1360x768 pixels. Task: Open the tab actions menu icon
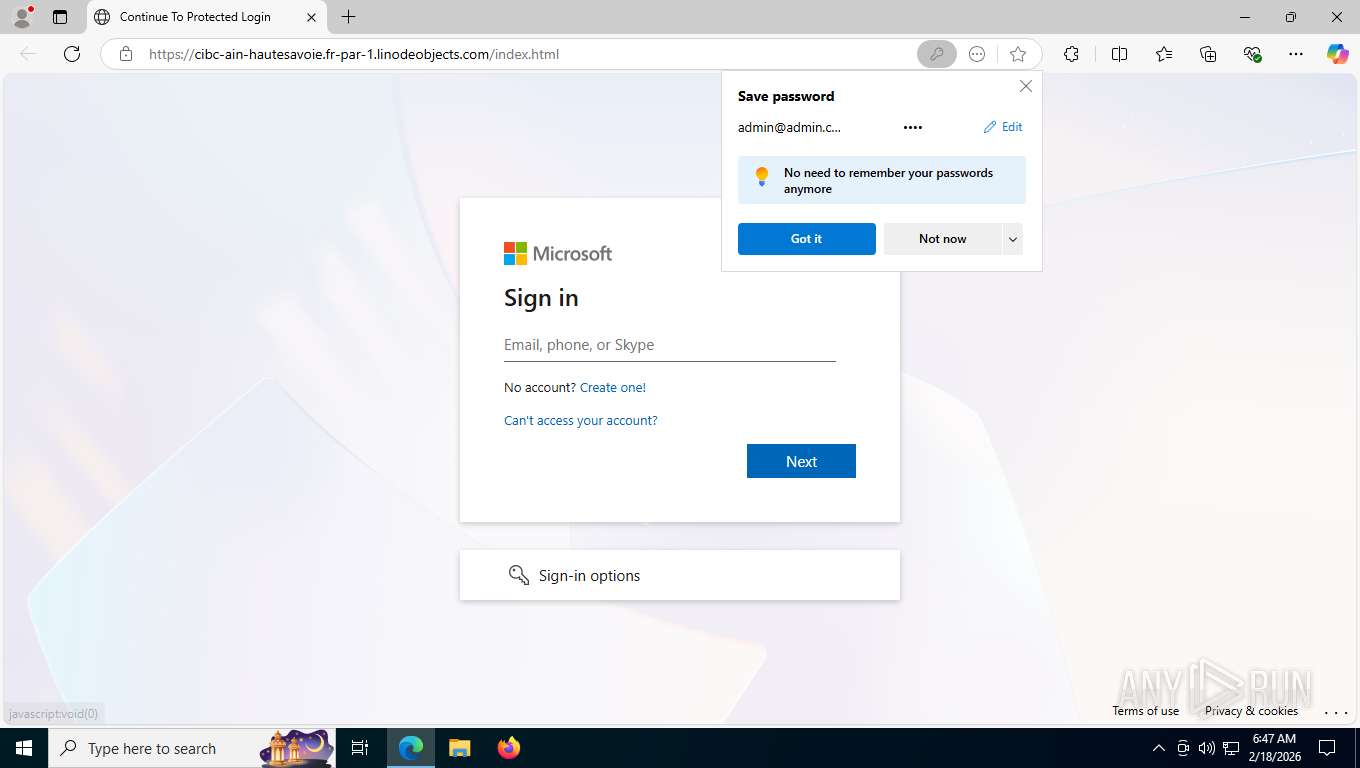tap(60, 17)
